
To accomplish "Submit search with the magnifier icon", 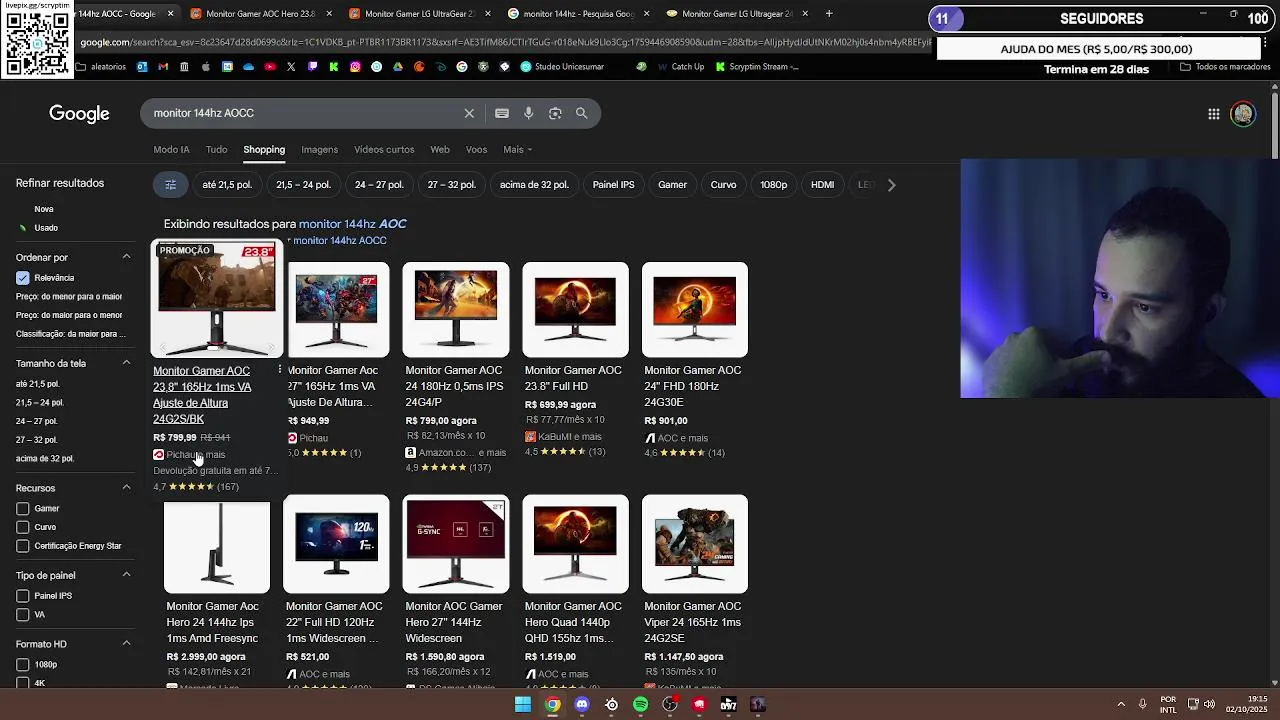I will [581, 113].
